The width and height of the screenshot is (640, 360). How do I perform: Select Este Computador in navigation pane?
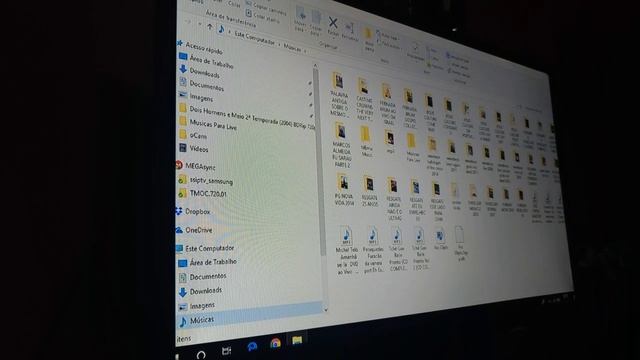pos(205,248)
